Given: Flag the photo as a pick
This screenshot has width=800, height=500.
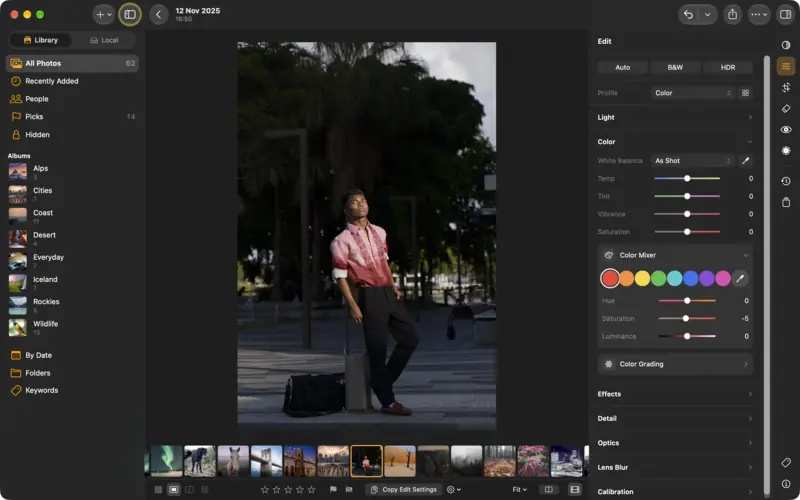Looking at the screenshot, I should [x=333, y=489].
